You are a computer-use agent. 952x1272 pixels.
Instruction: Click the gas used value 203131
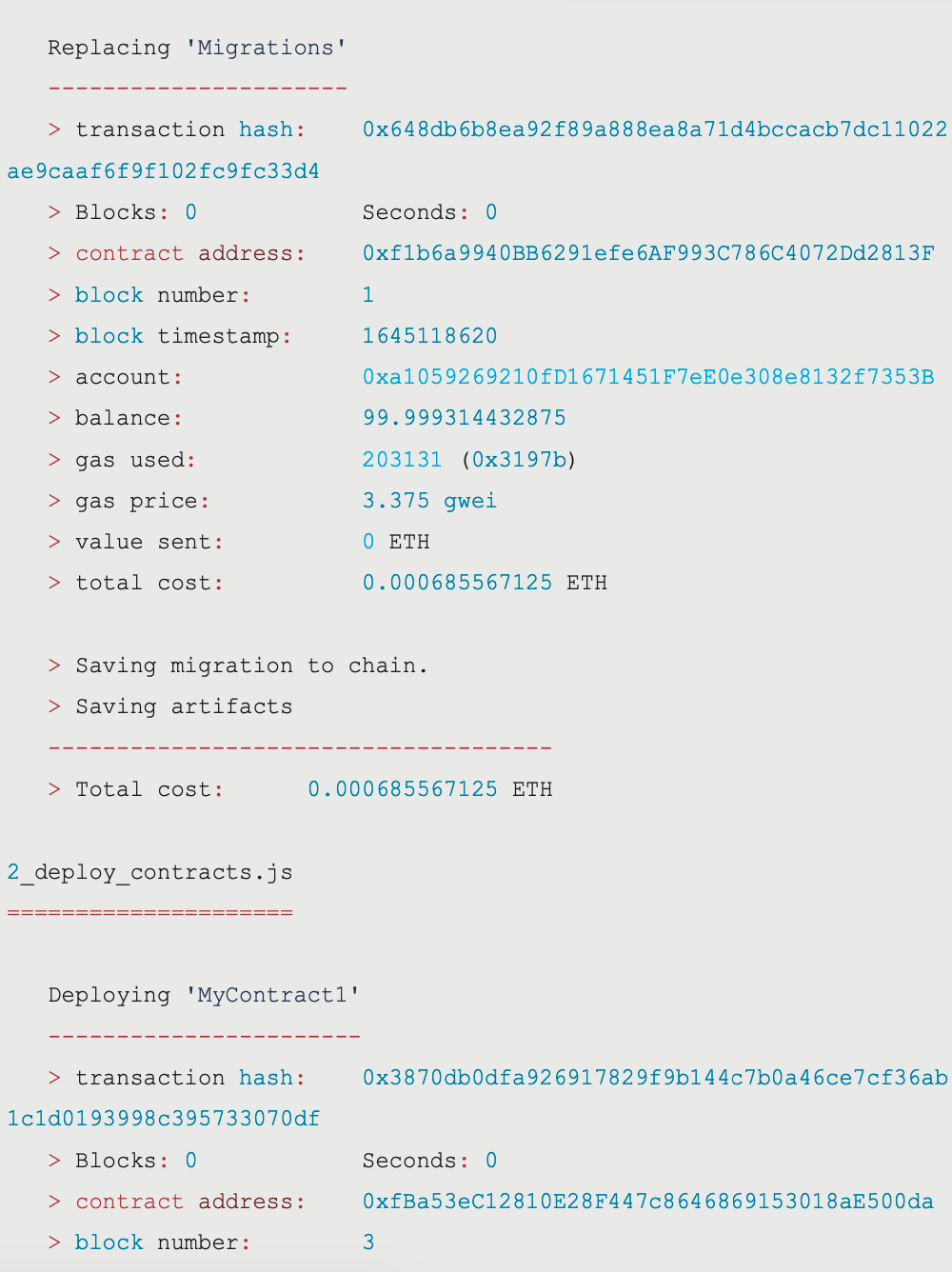(x=402, y=460)
